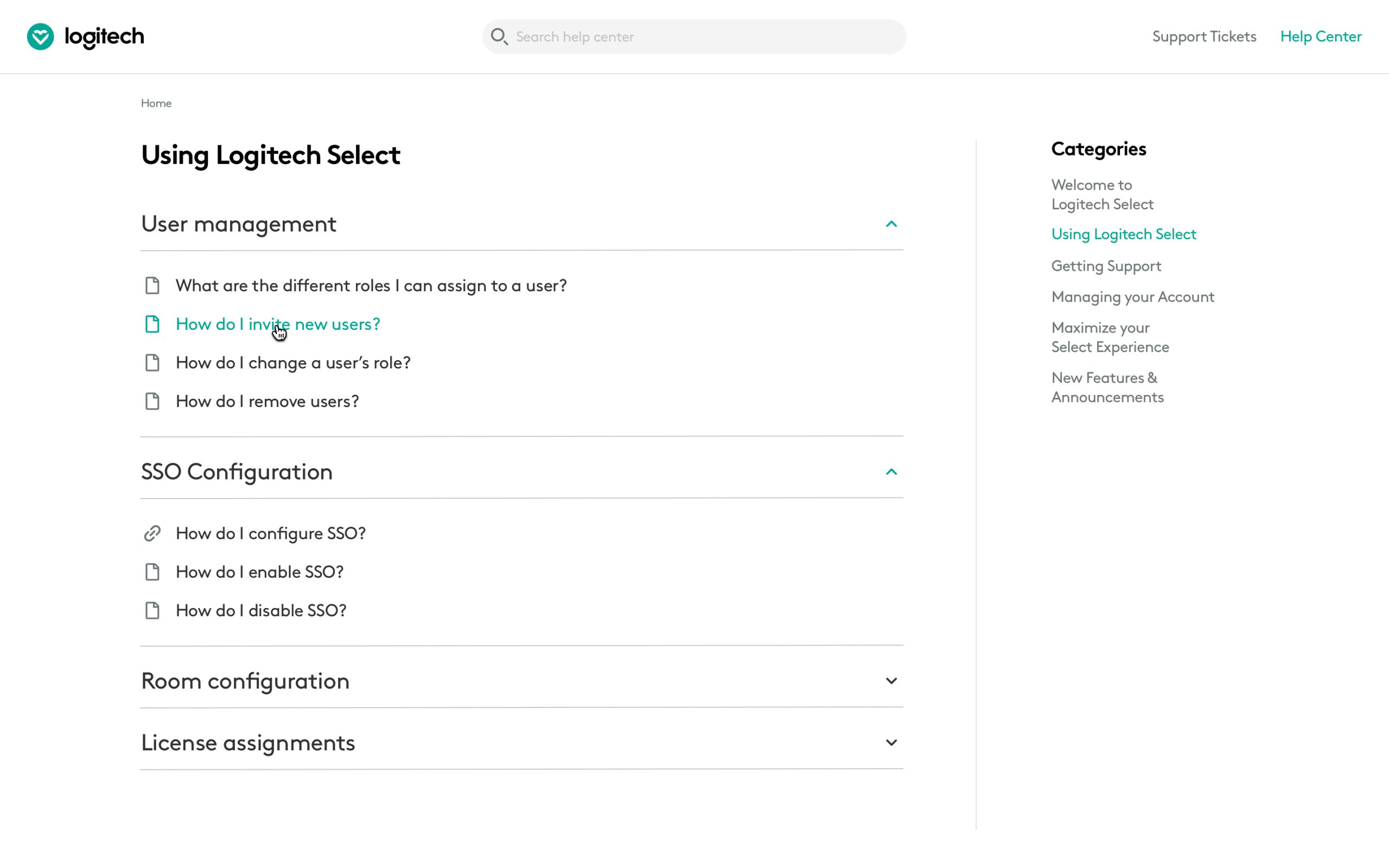Click the Logitech heart logo icon
1389x868 pixels.
[40, 37]
